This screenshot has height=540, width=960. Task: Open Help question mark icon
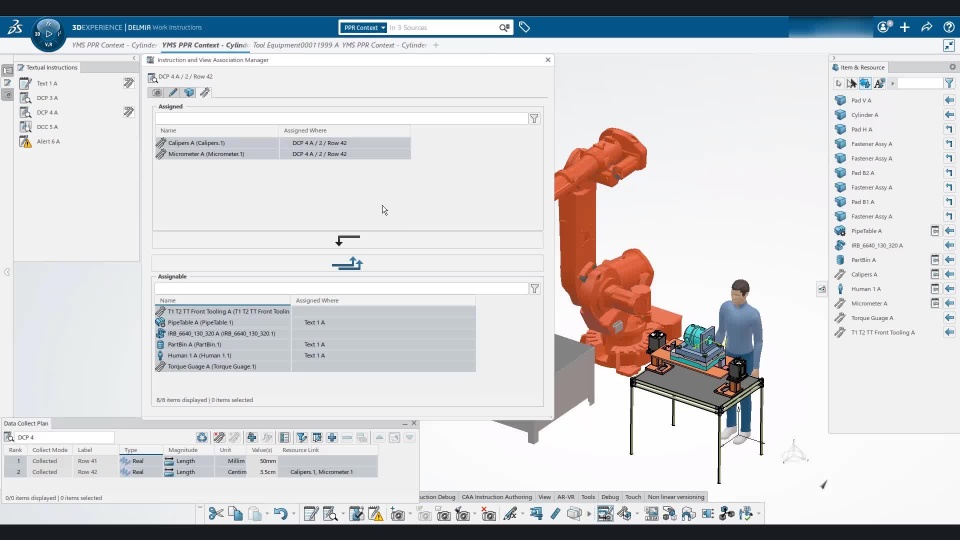pos(948,27)
